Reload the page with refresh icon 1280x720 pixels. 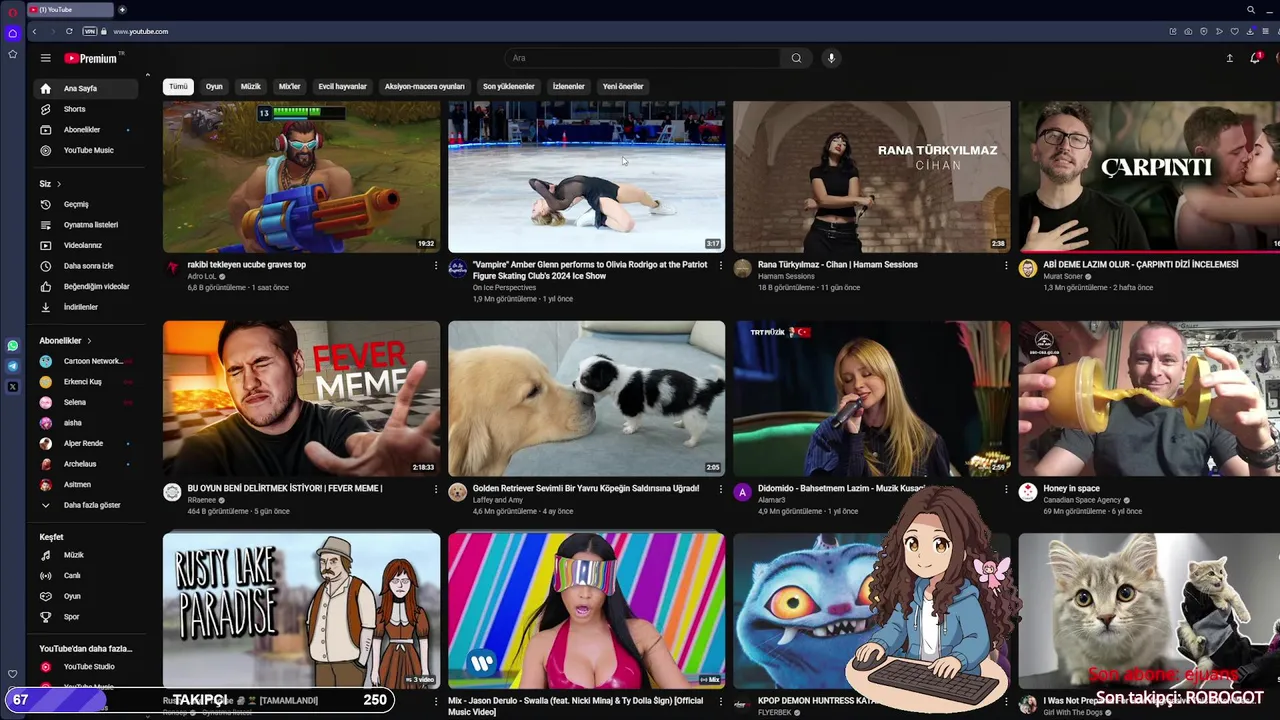tap(69, 31)
